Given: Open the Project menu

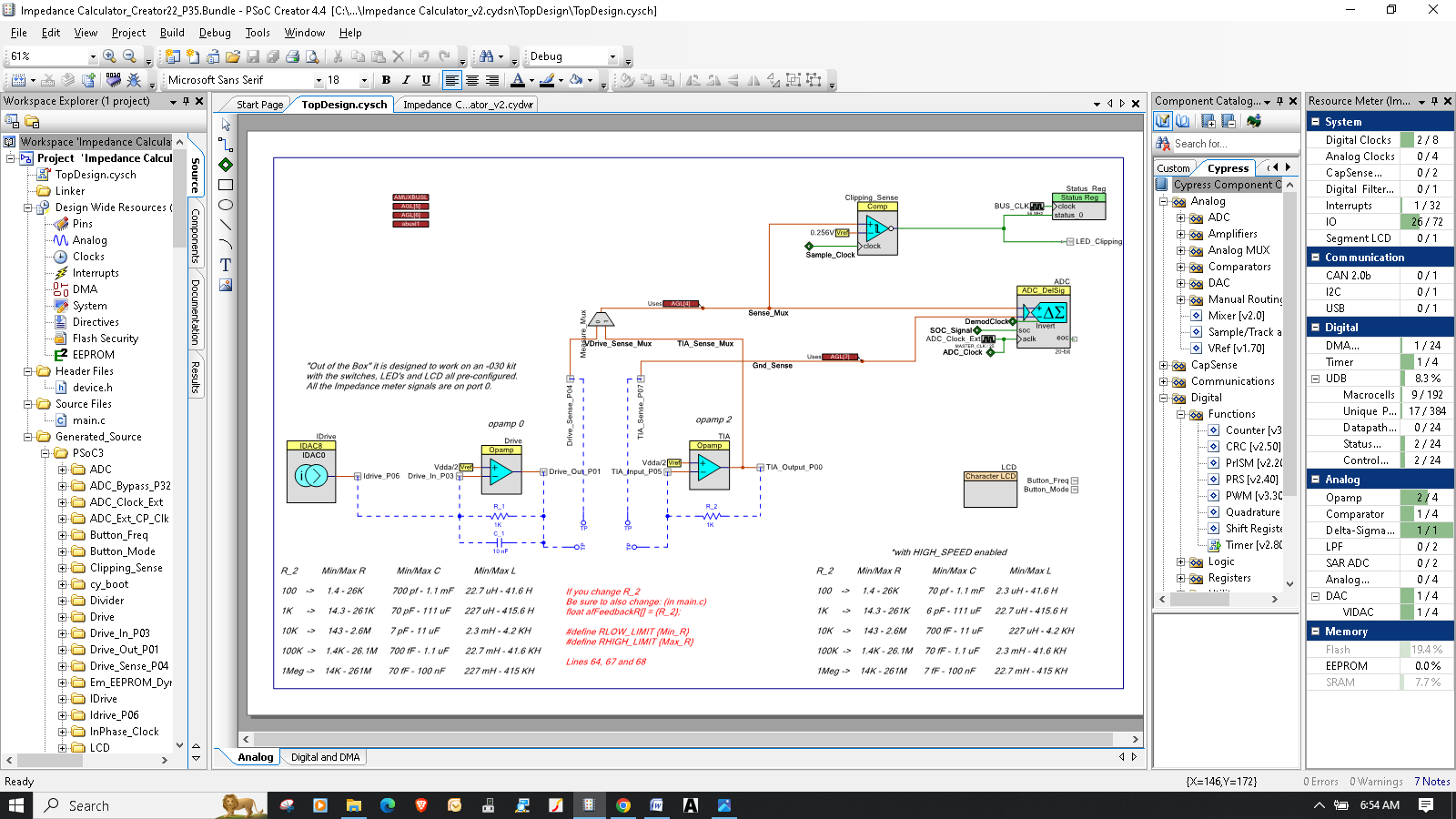Looking at the screenshot, I should click(128, 33).
